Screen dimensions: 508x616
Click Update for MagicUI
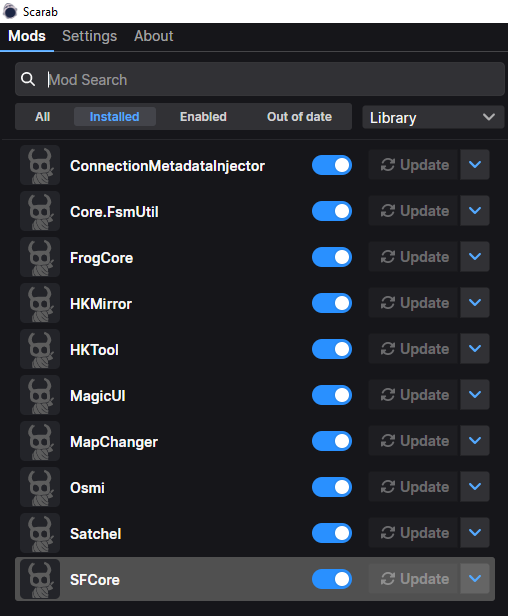click(414, 394)
